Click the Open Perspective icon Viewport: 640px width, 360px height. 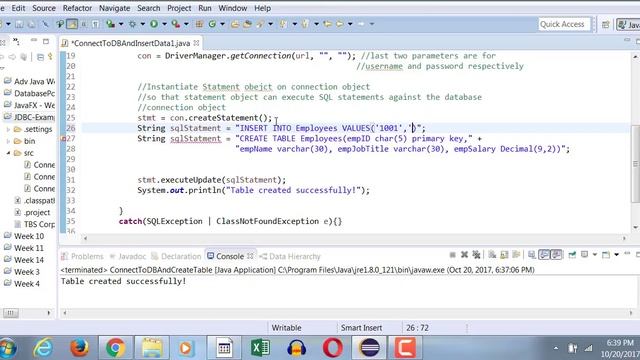606,24
